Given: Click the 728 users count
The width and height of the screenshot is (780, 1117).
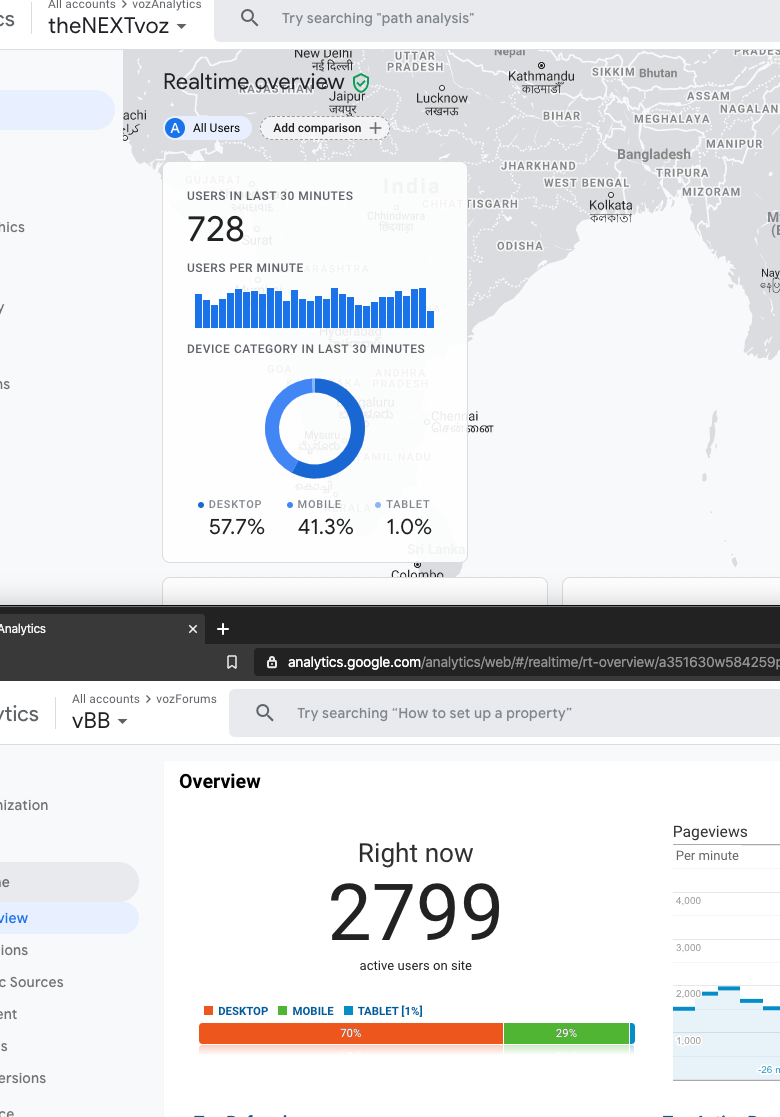Looking at the screenshot, I should [216, 229].
